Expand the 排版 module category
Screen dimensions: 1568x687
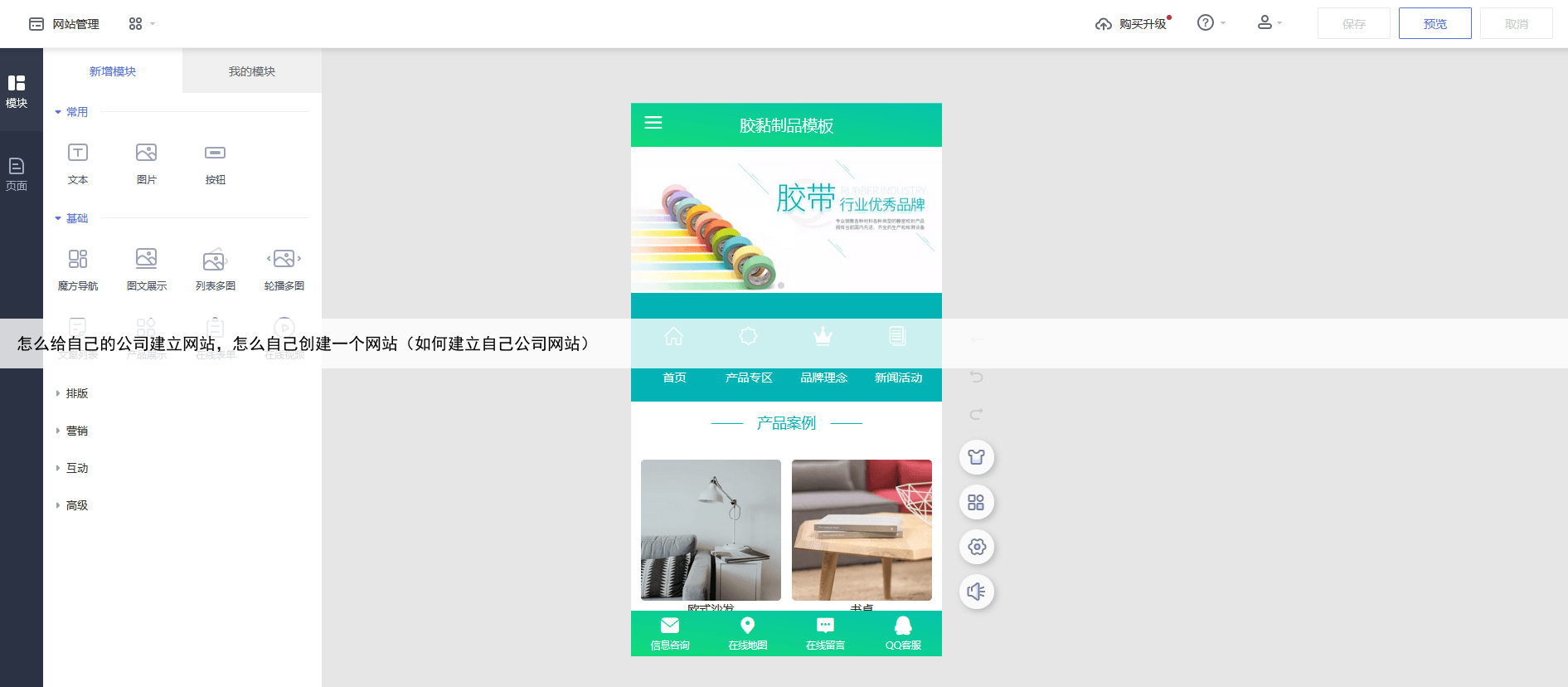click(x=76, y=393)
